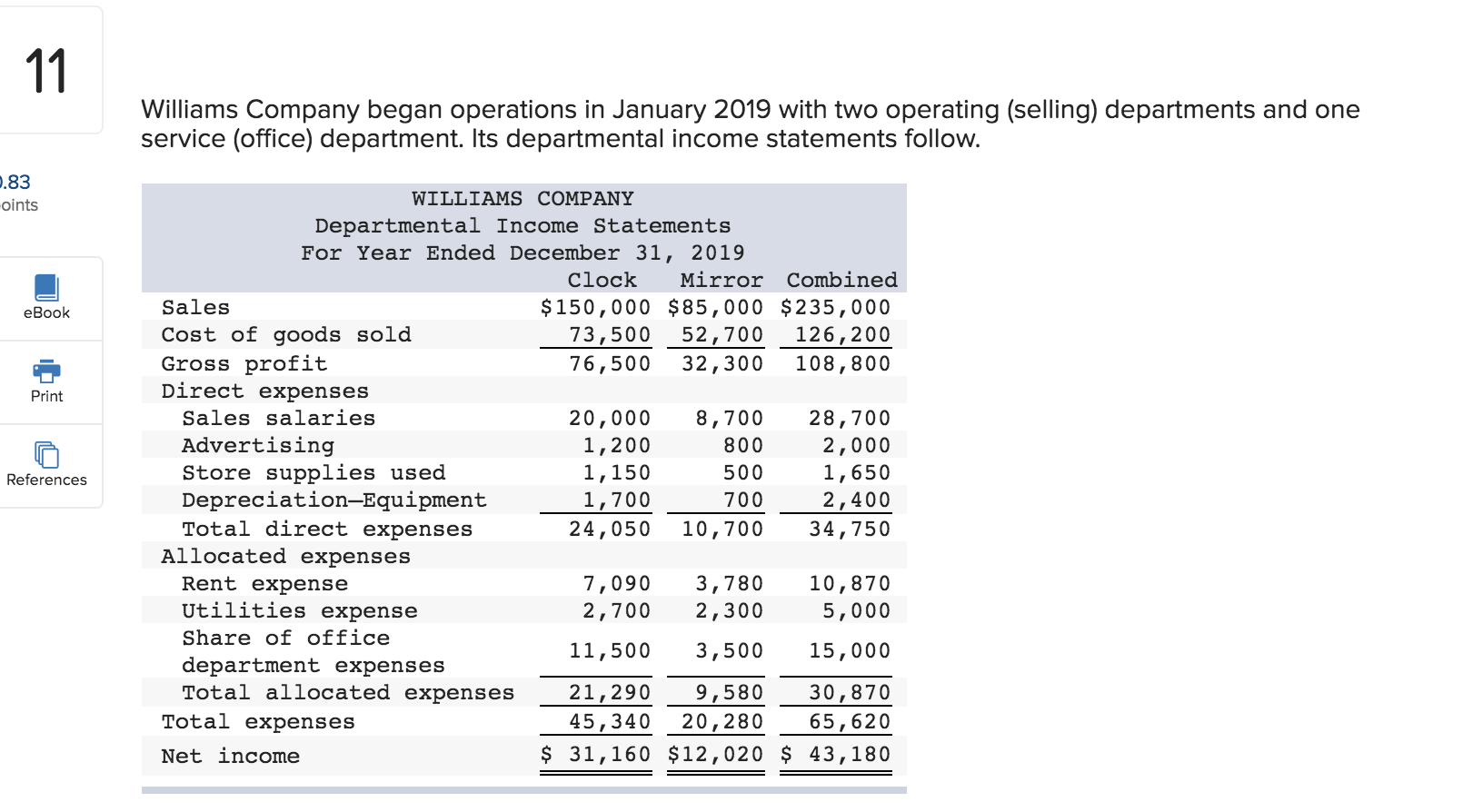Click the Clock column header
The height and width of the screenshot is (812, 1463).
602,280
